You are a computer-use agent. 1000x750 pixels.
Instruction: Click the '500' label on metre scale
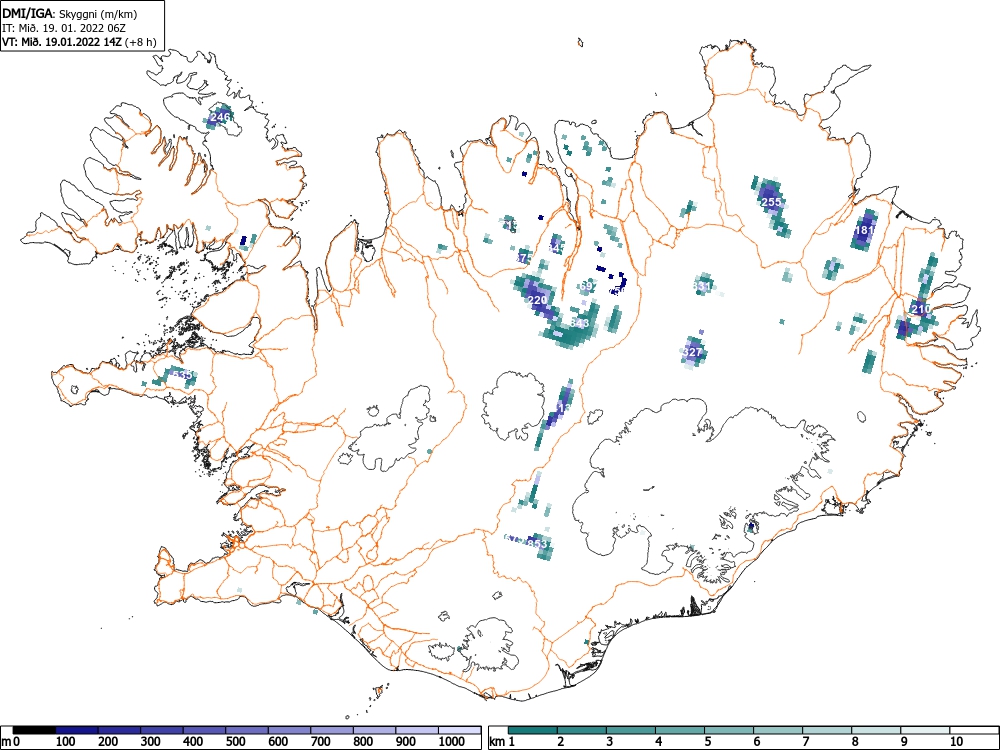click(x=235, y=742)
